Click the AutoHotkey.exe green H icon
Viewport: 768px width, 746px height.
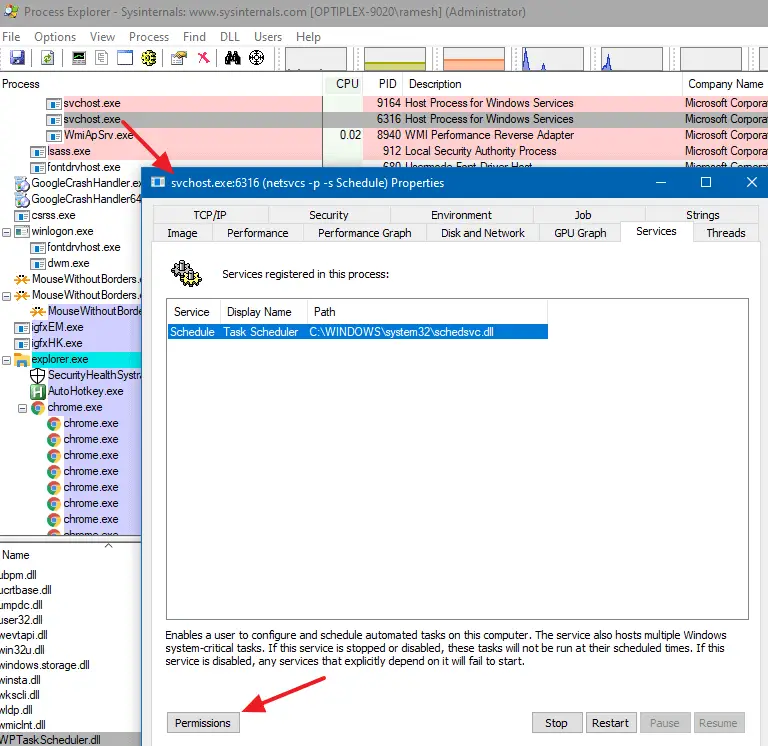38,391
